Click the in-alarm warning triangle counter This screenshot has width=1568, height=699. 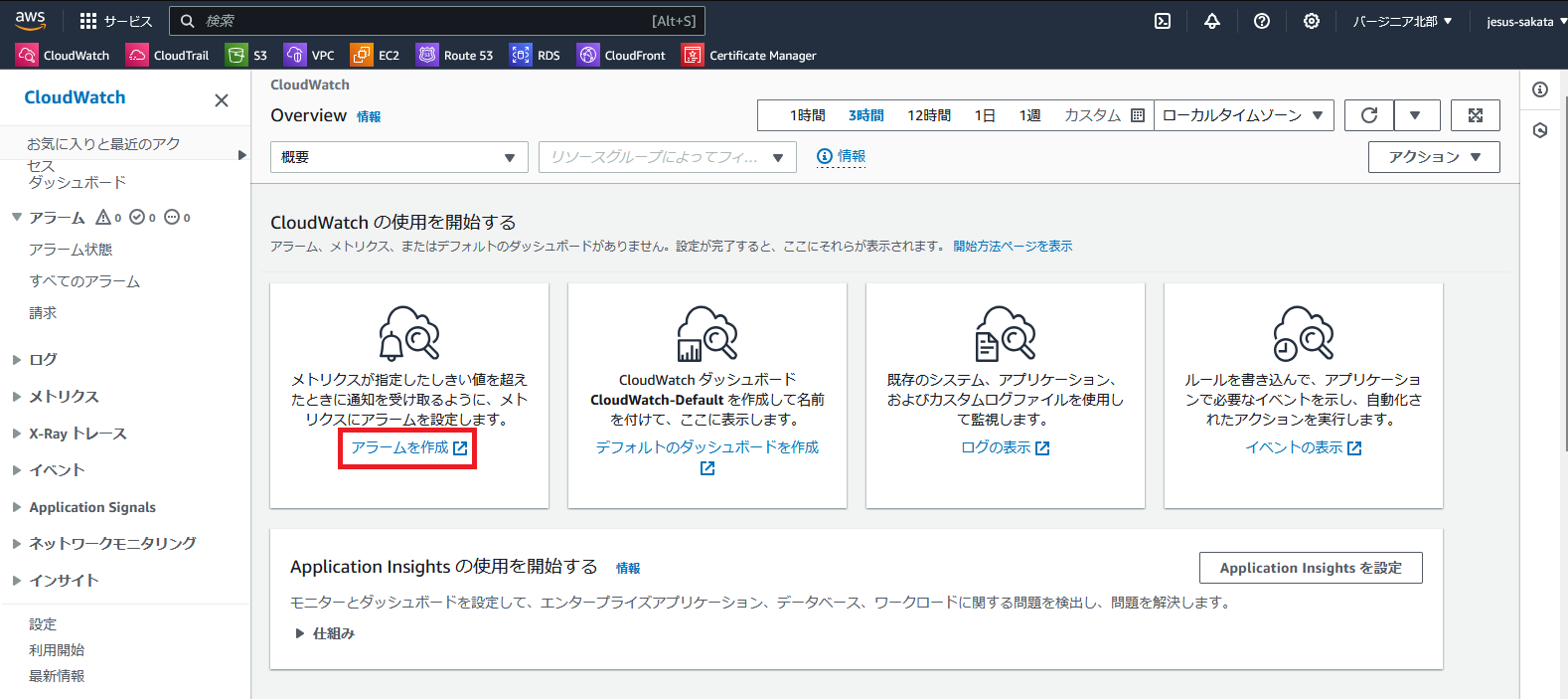(x=108, y=217)
